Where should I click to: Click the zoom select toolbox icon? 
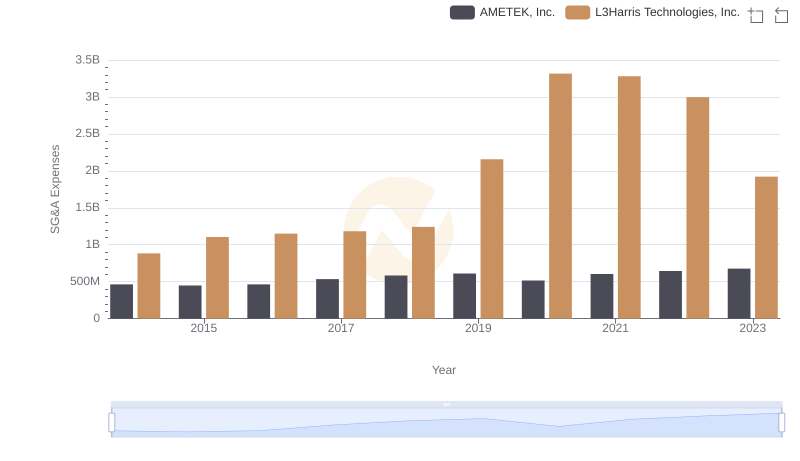756,15
